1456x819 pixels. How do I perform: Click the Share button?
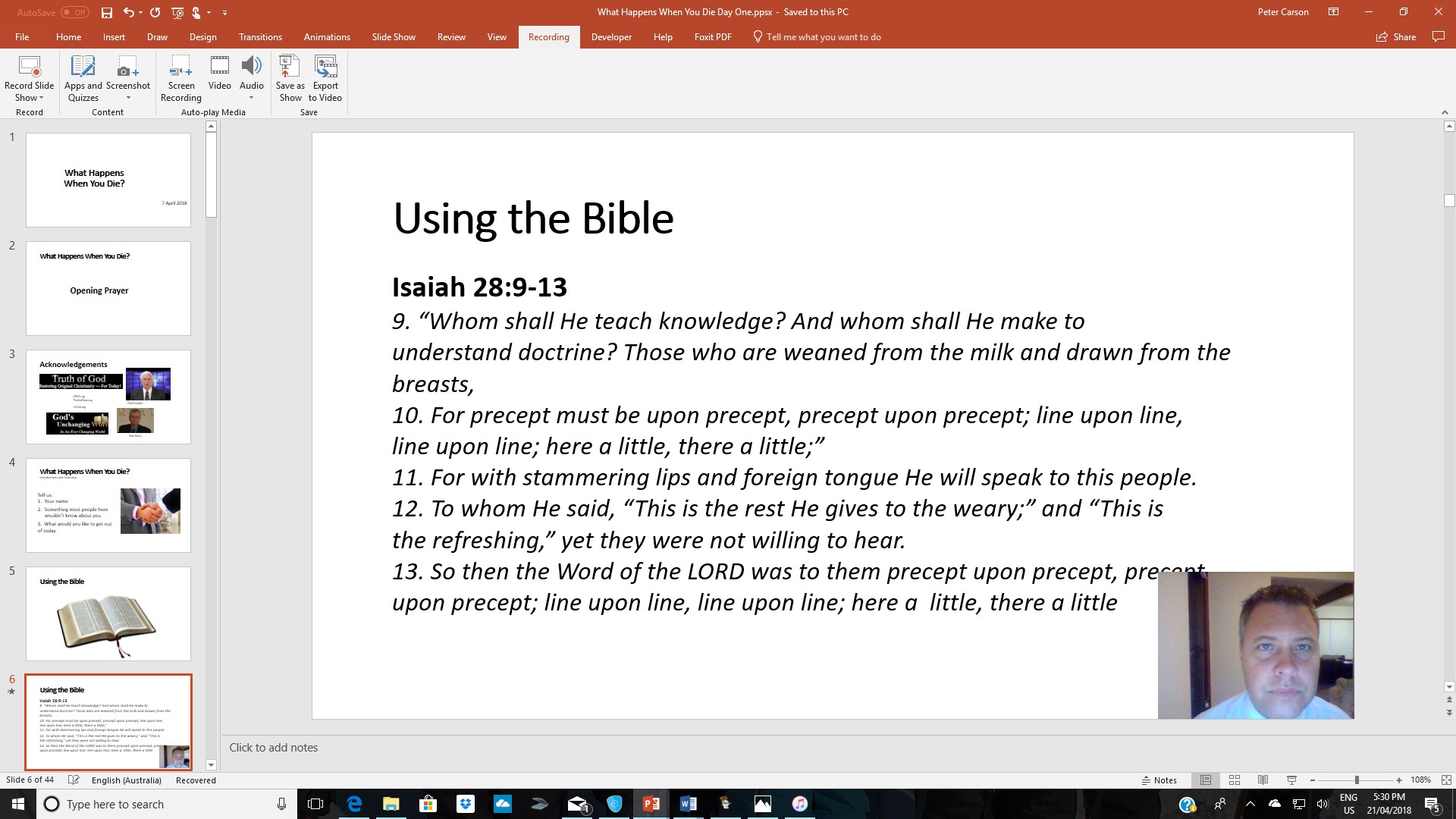pos(1396,36)
